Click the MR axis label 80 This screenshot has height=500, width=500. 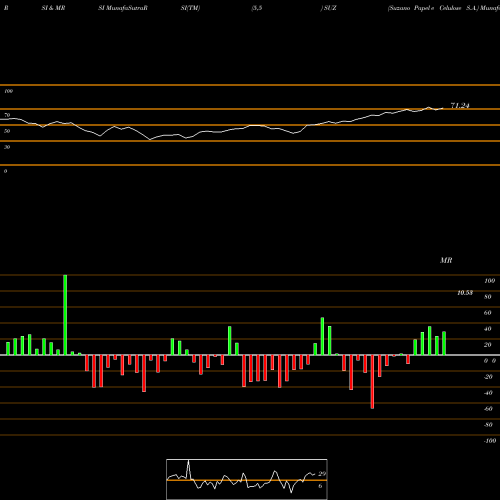click(488, 297)
